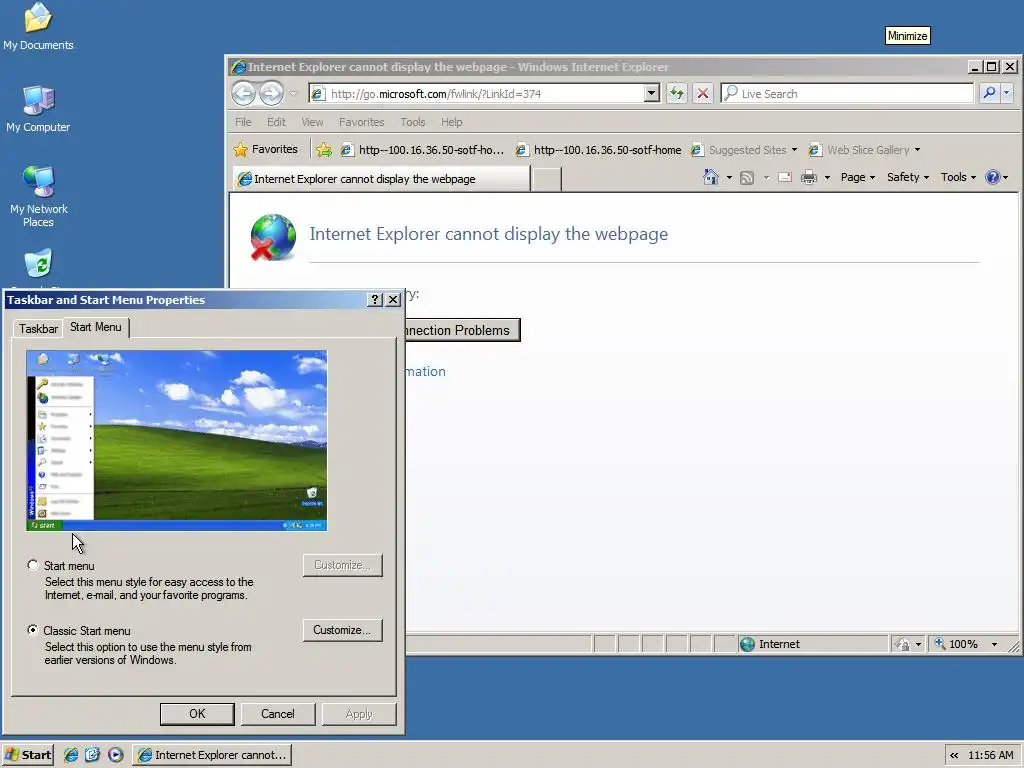Stop loading with the red X button
1024x768 pixels.
tap(703, 93)
